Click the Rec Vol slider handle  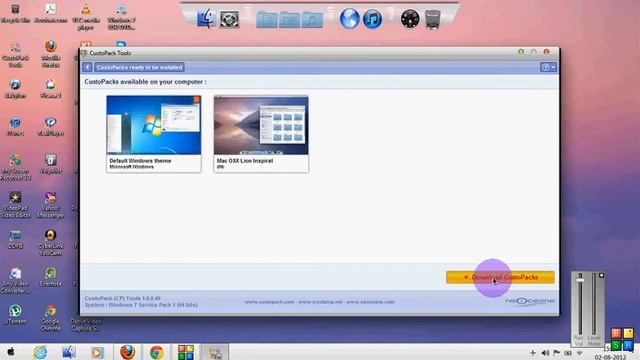[x=580, y=280]
